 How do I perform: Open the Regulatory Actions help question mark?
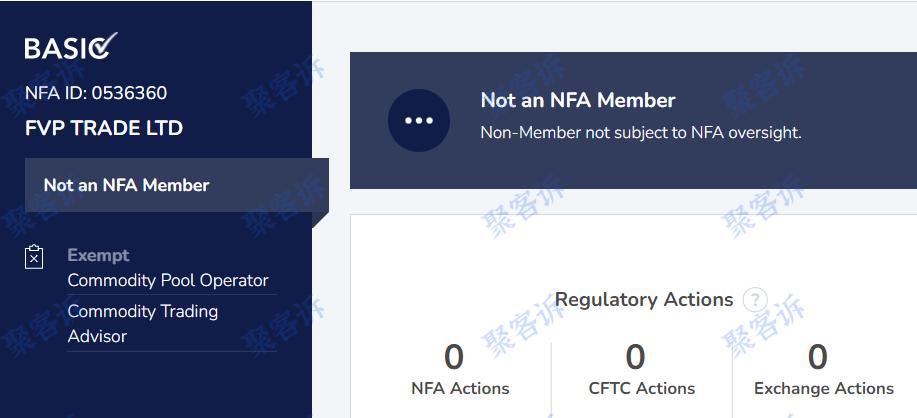pos(755,300)
